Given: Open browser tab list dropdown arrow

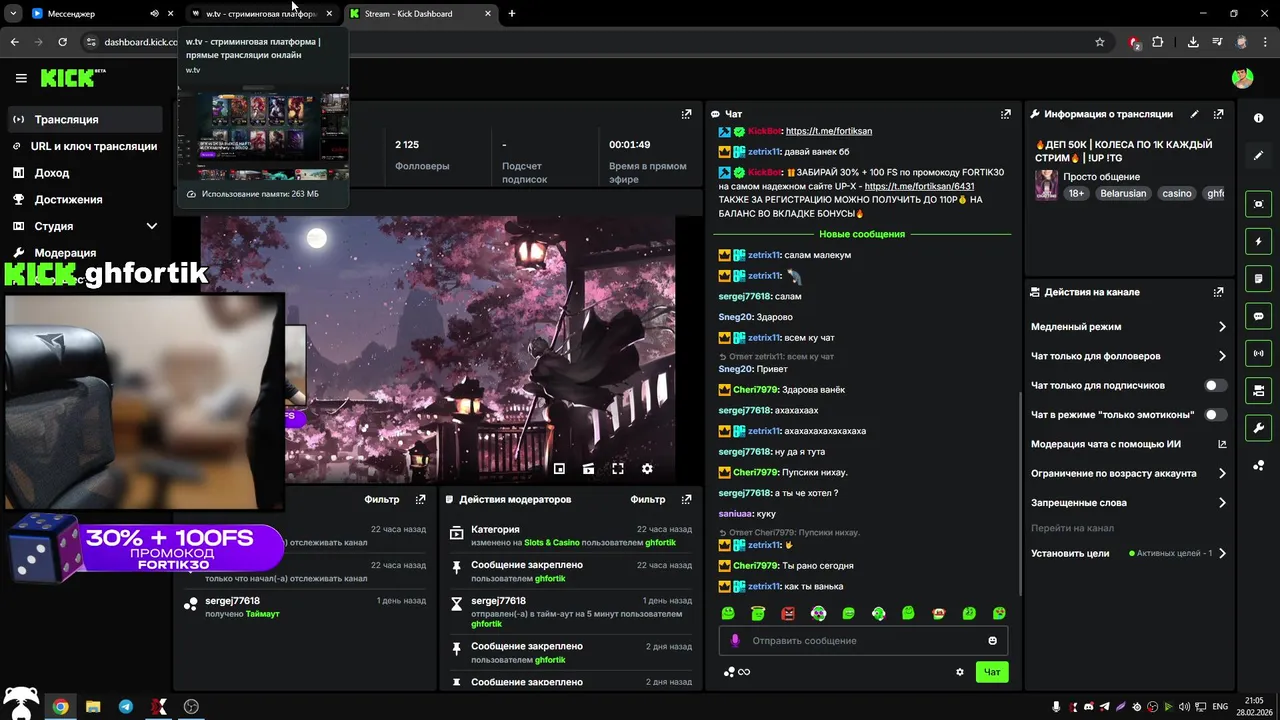Looking at the screenshot, I should coord(13,13).
